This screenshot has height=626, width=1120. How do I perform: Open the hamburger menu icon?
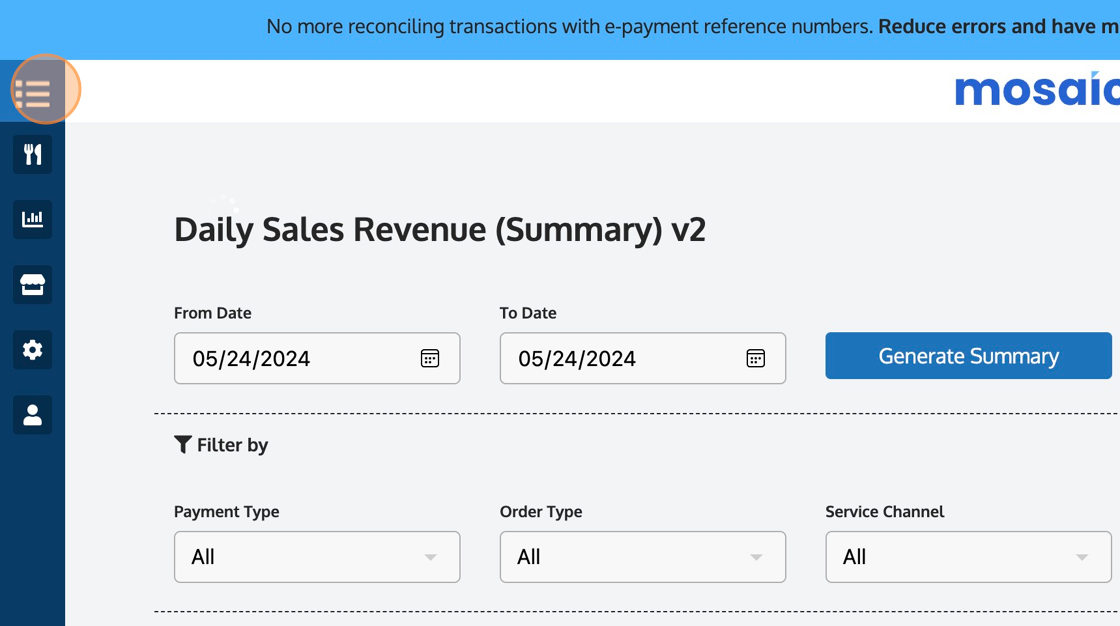(33, 92)
